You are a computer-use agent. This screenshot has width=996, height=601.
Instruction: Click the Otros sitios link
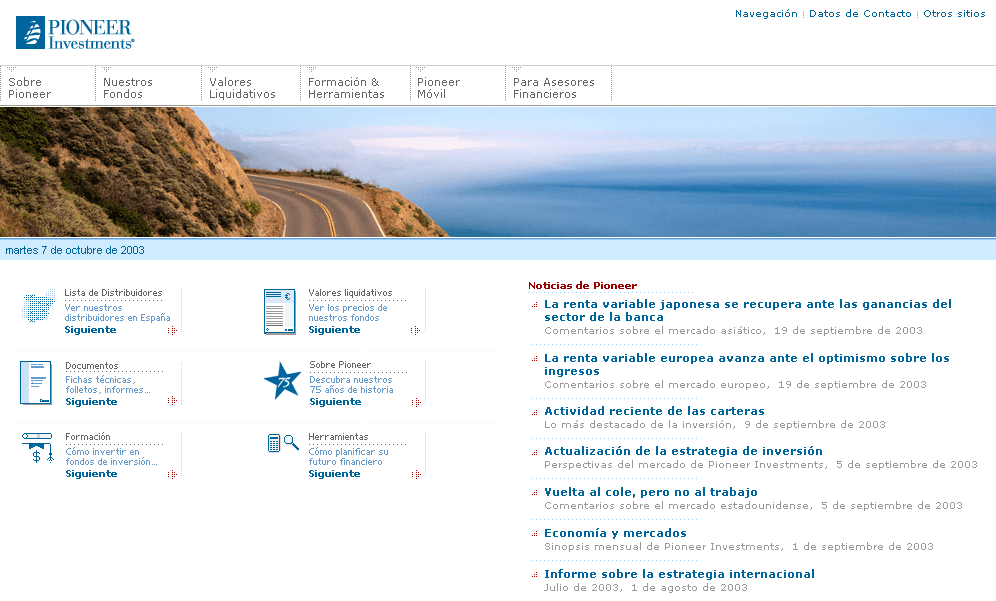point(954,14)
